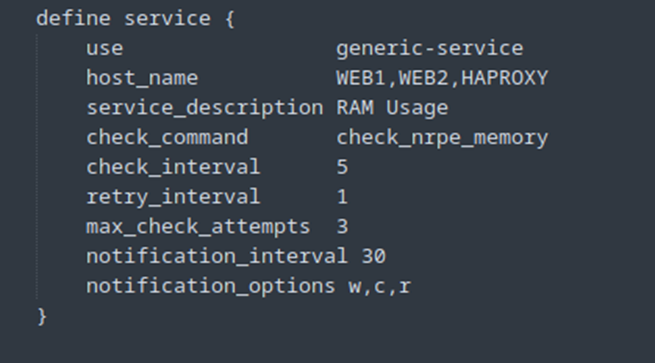
Task: Click the 'check_interval' directive
Action: tap(173, 167)
